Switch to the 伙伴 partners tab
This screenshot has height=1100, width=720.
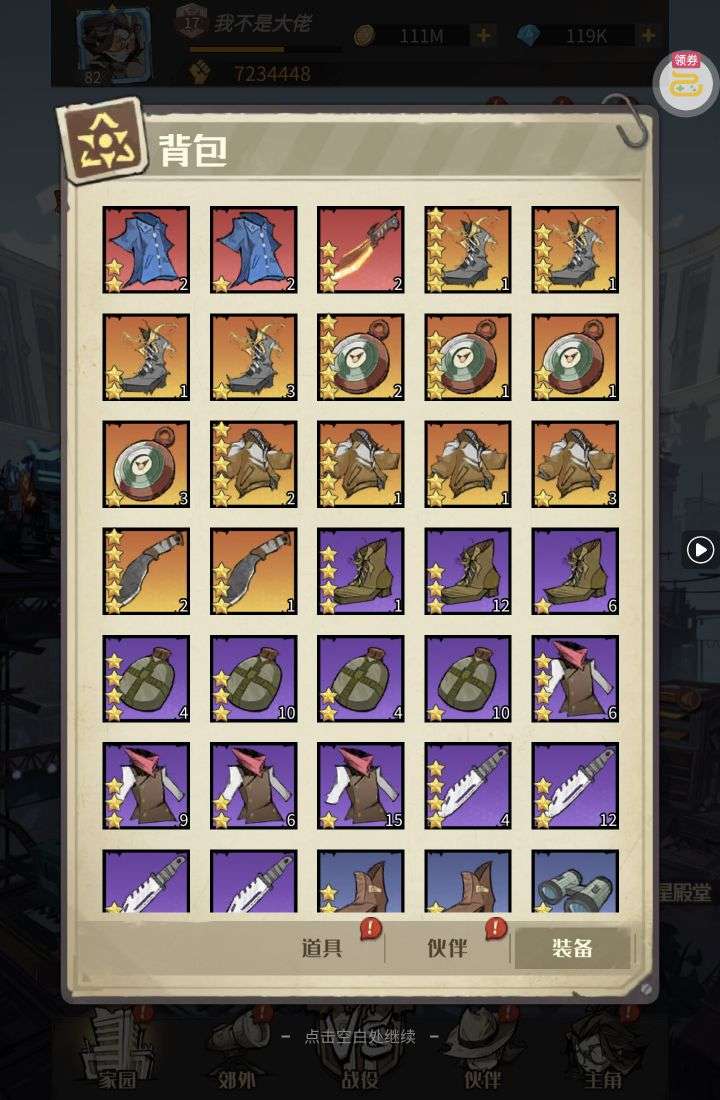pyautogui.click(x=447, y=948)
